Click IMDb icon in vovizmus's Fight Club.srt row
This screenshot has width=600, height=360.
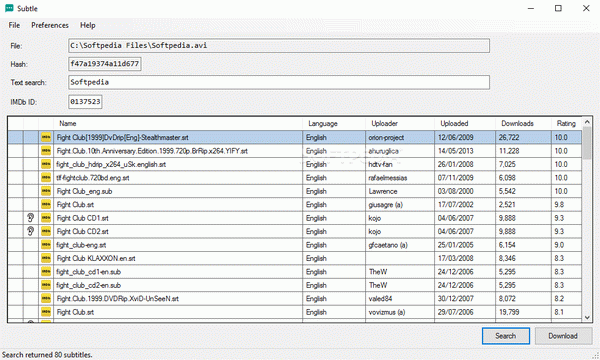[46, 312]
